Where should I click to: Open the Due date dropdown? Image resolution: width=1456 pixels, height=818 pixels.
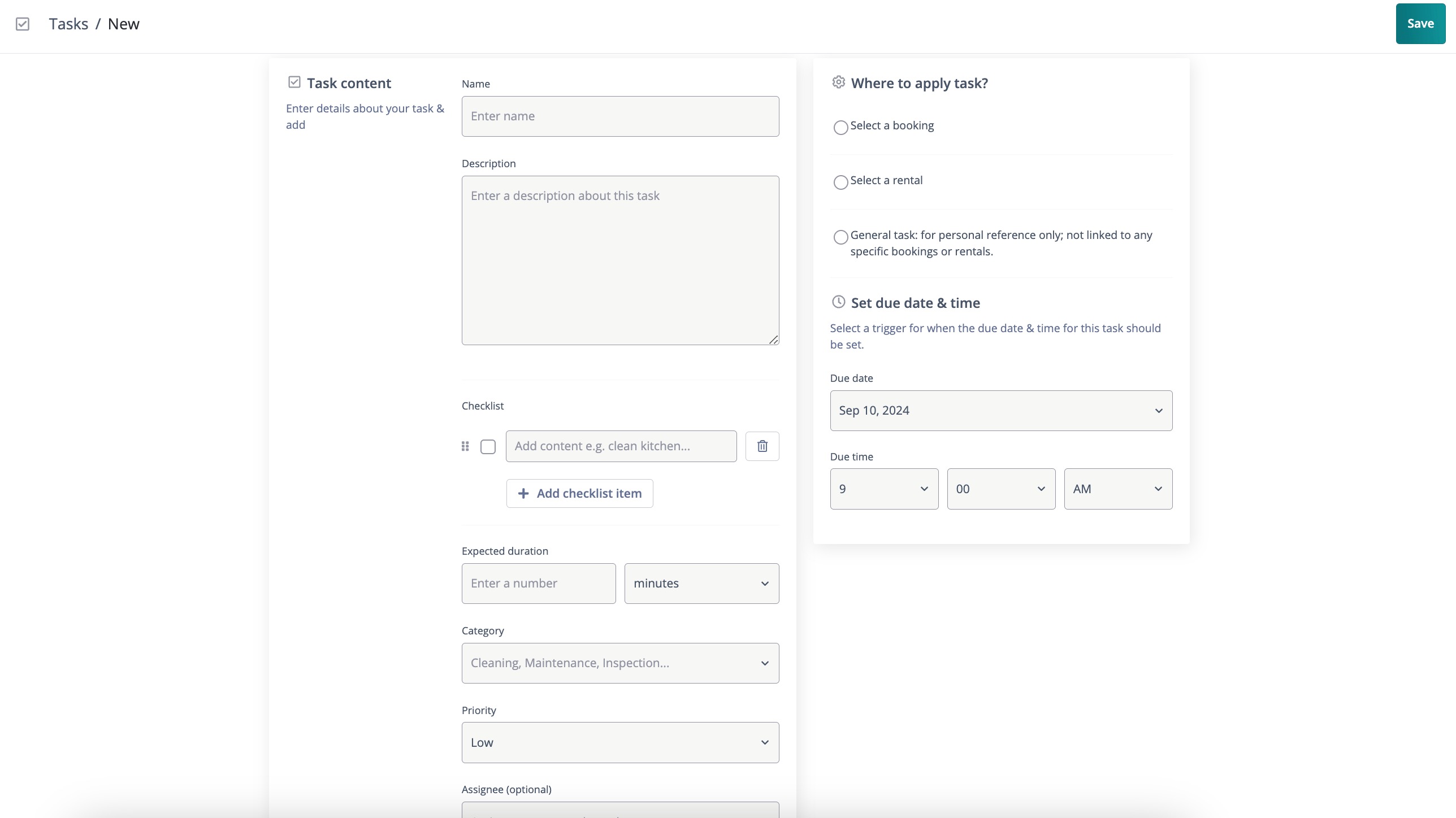[1000, 411]
